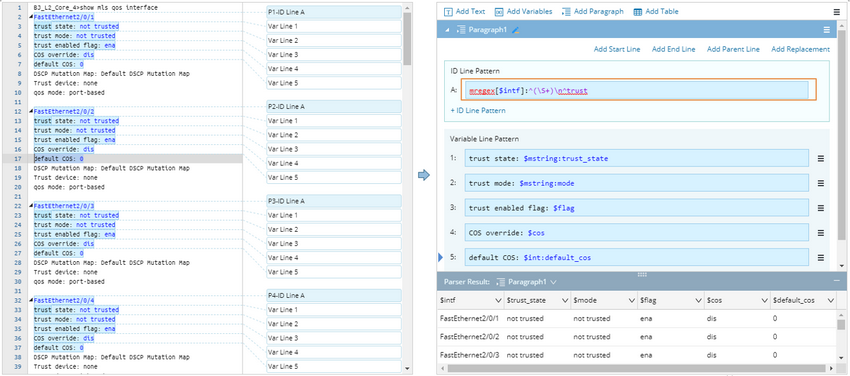Click the Add Variables icon

coord(499,11)
